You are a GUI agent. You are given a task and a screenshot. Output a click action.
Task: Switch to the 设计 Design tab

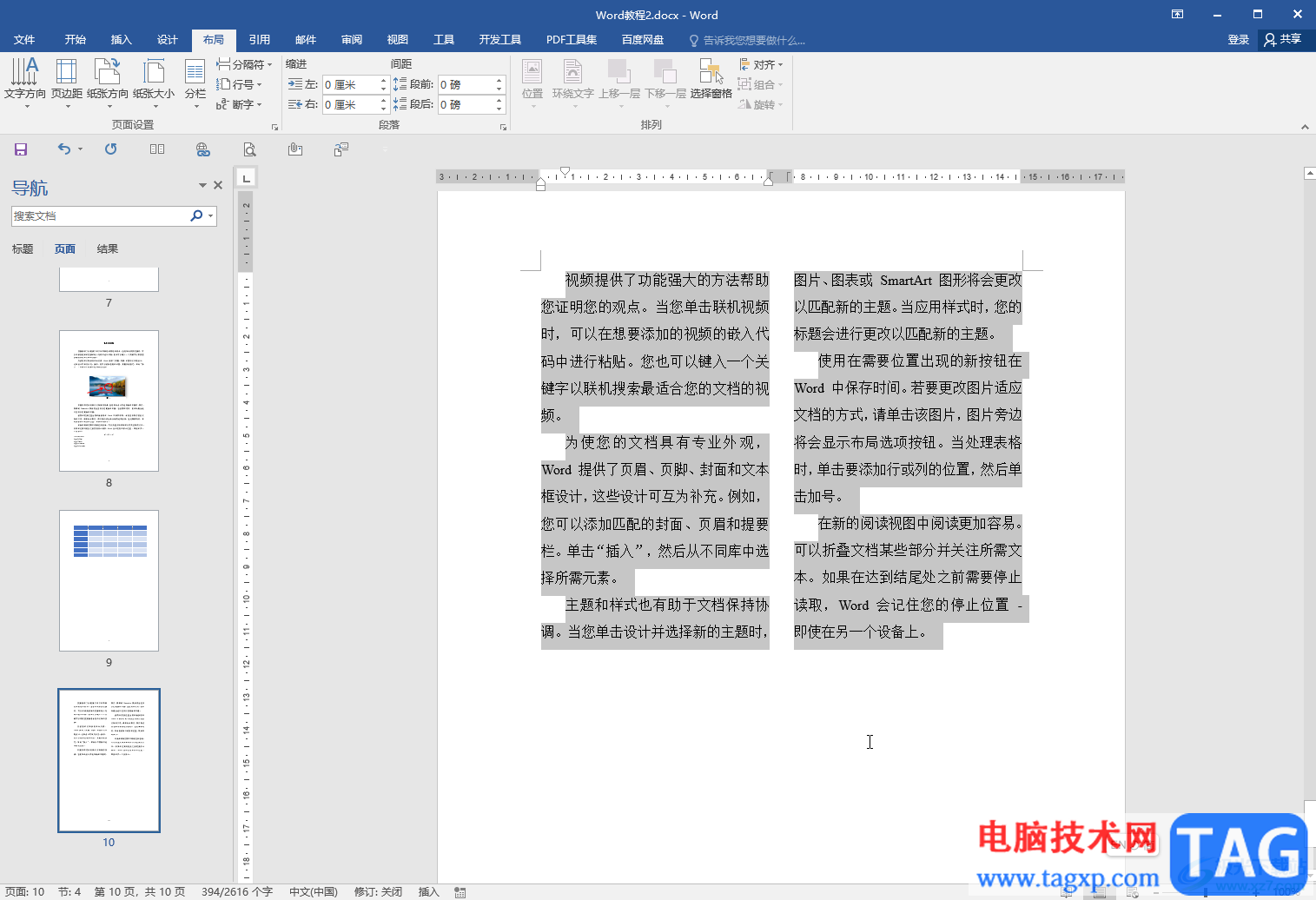pyautogui.click(x=168, y=40)
